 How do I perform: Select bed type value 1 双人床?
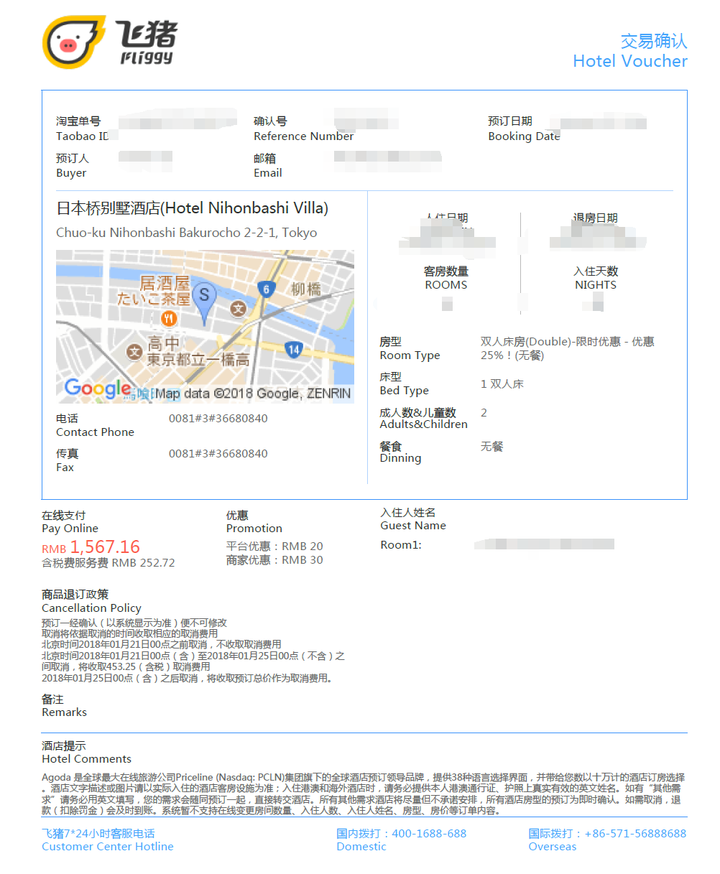coord(502,383)
